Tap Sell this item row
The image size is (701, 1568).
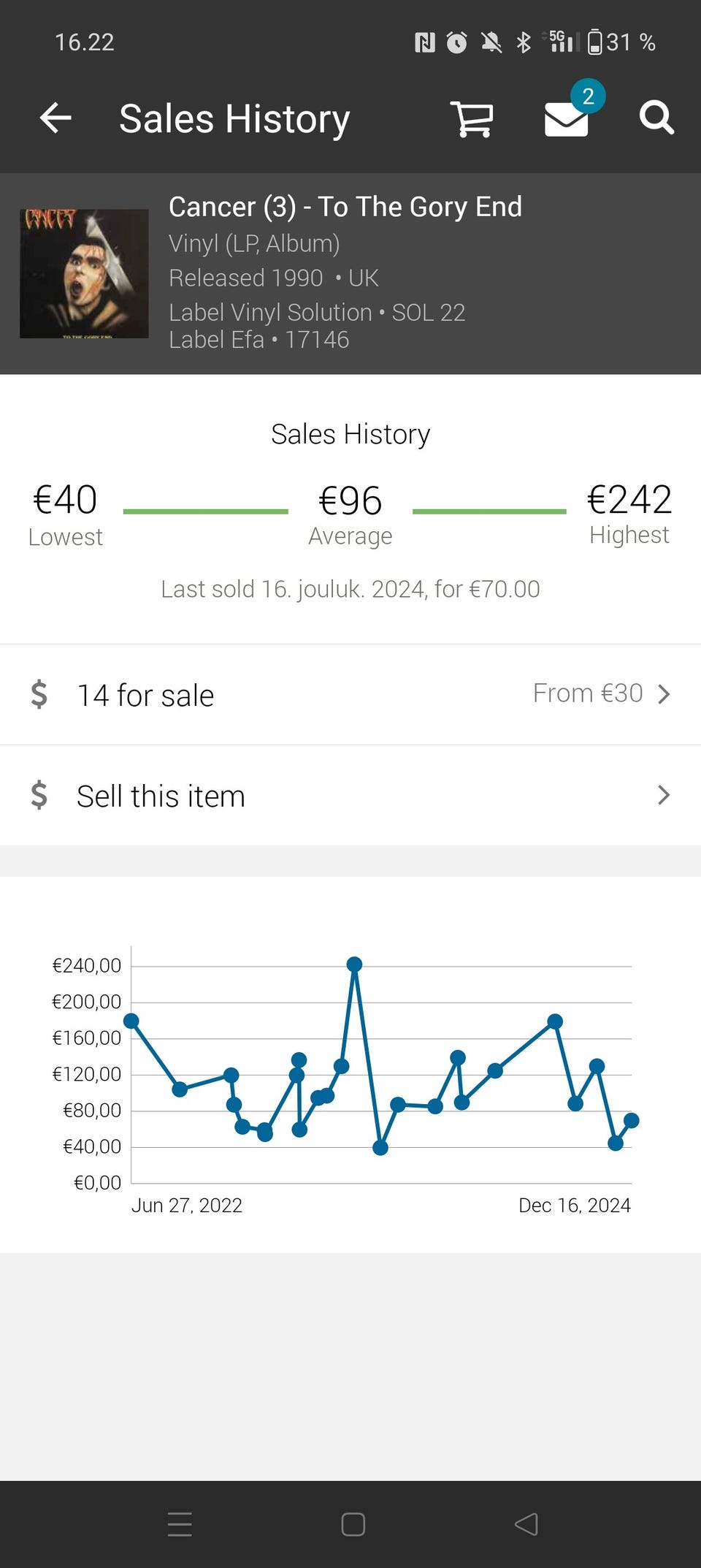coord(161,796)
